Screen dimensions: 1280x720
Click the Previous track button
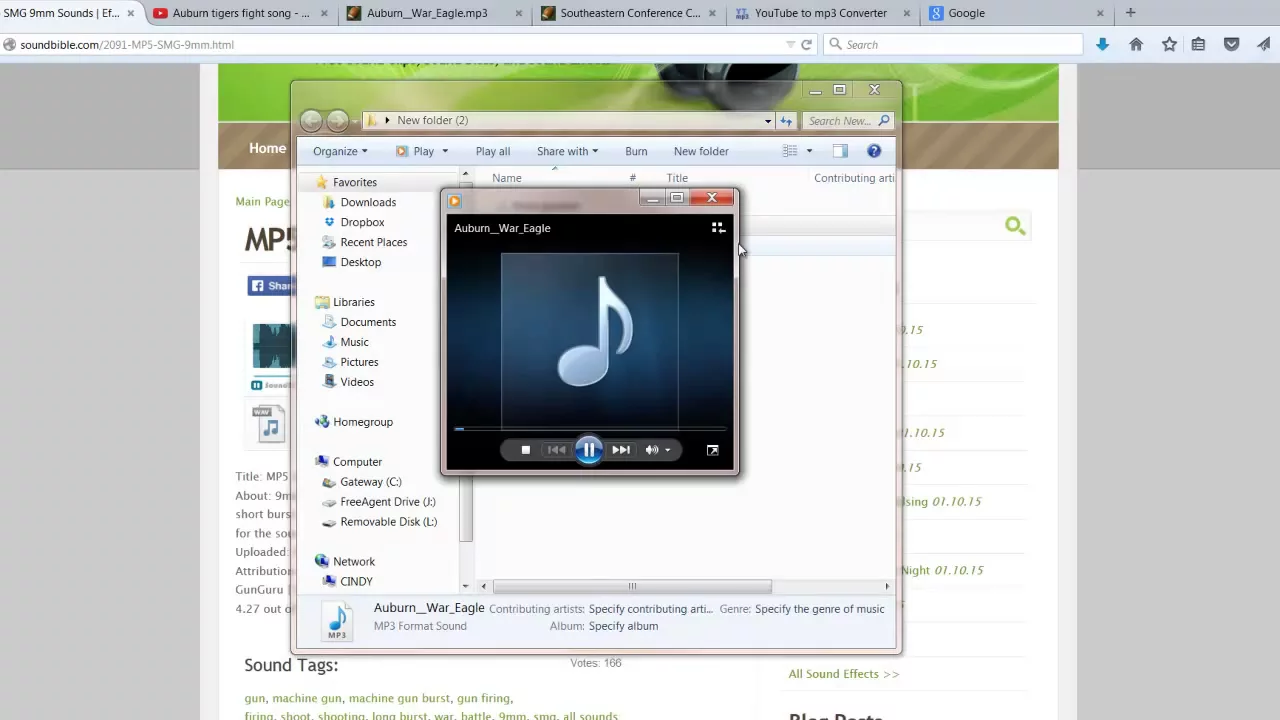click(556, 450)
